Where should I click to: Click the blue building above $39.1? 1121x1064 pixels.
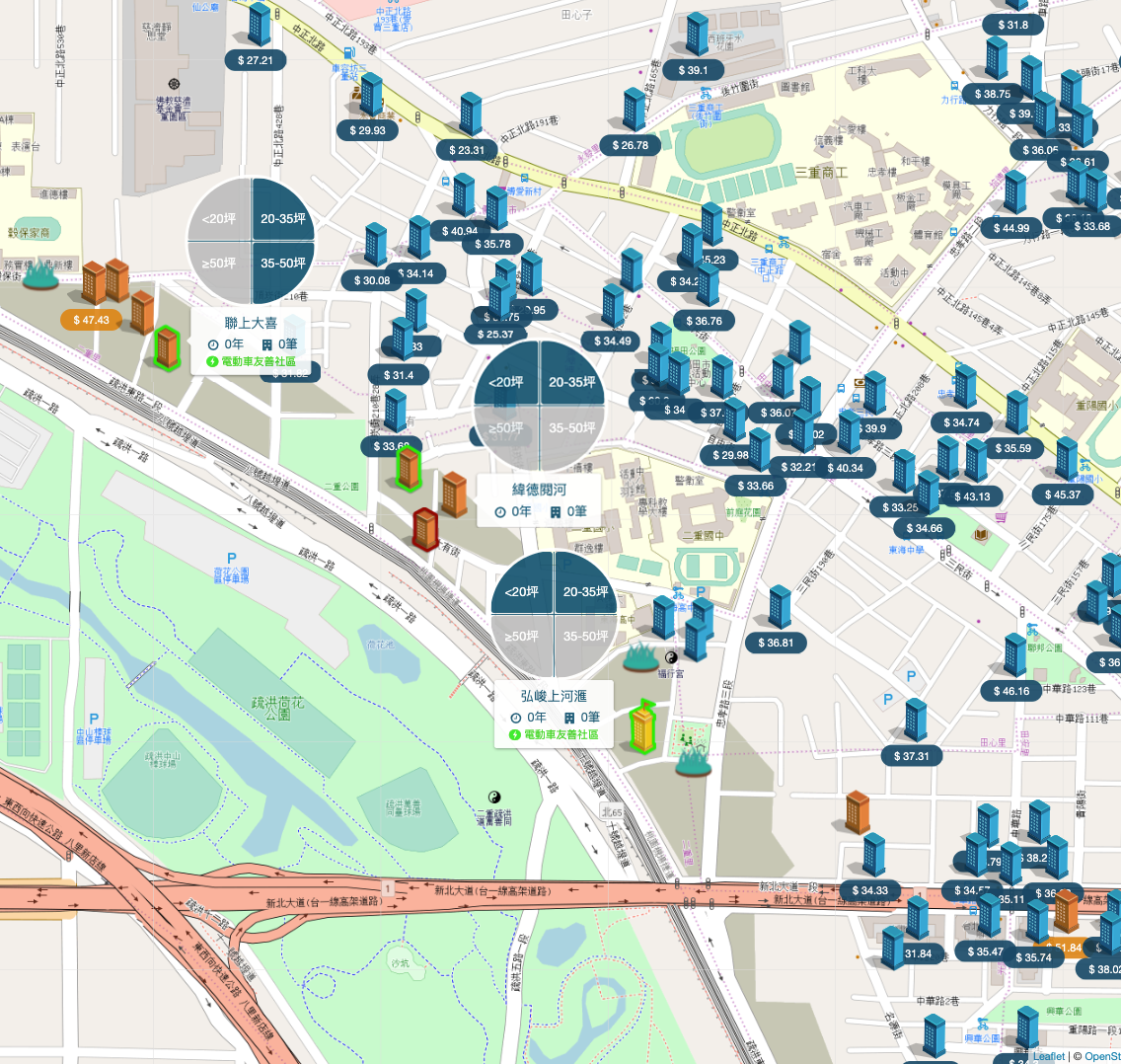tap(697, 34)
